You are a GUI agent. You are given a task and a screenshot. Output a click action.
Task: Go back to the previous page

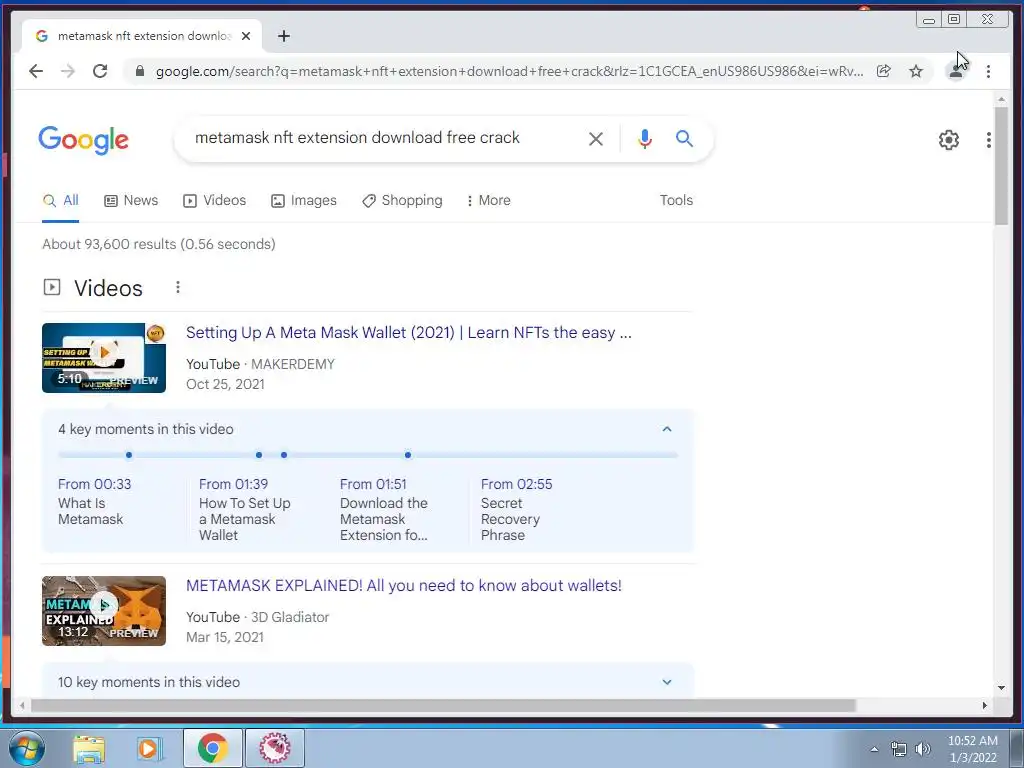pos(36,71)
